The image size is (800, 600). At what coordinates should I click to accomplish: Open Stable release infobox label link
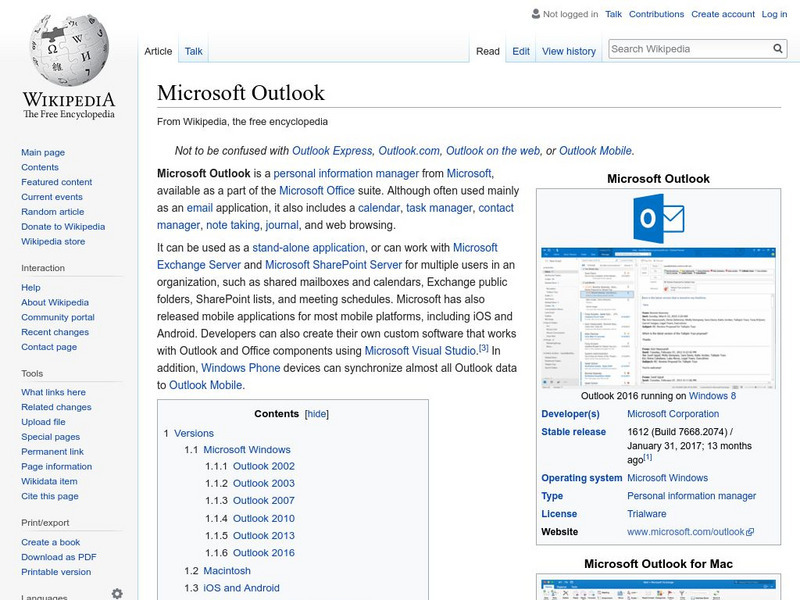pos(573,432)
